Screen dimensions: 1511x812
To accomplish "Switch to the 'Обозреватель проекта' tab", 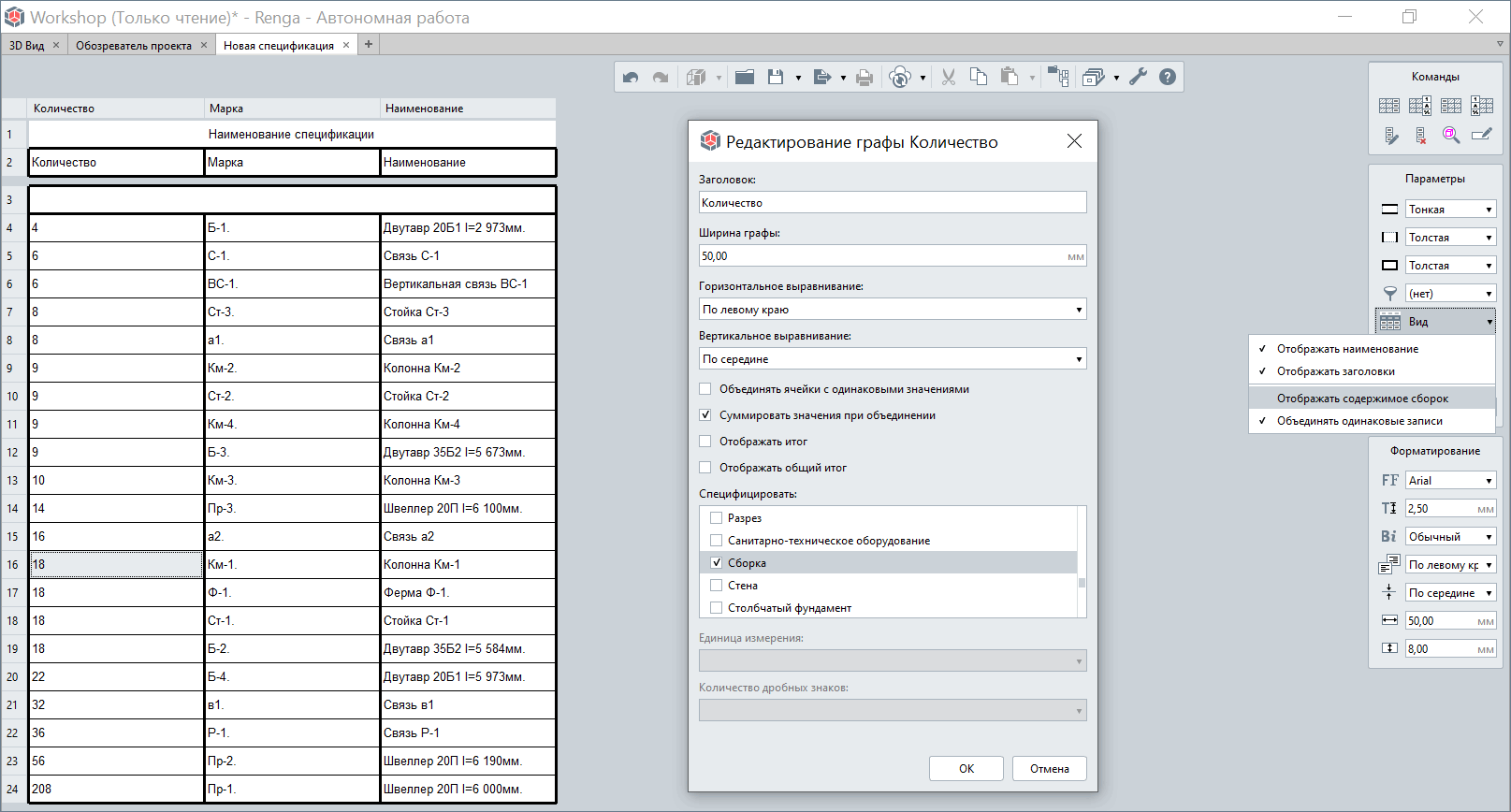I will coord(134,45).
